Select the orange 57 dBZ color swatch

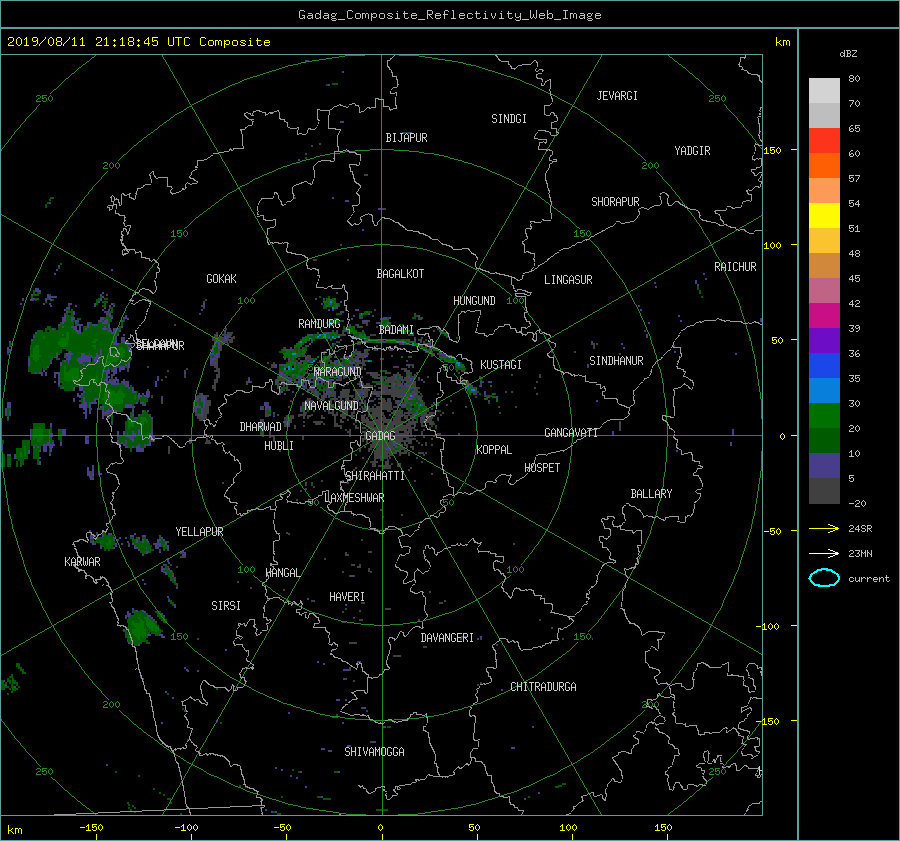[x=824, y=166]
